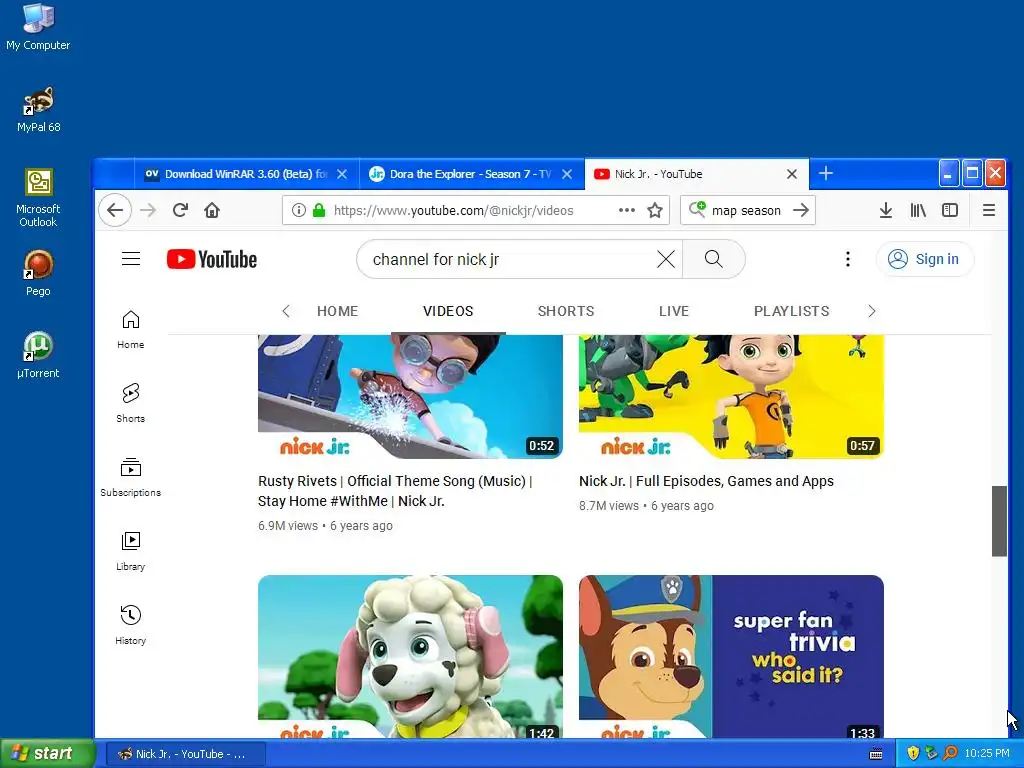The width and height of the screenshot is (1024, 768).
Task: Bookmark this page with star icon
Action: (655, 210)
